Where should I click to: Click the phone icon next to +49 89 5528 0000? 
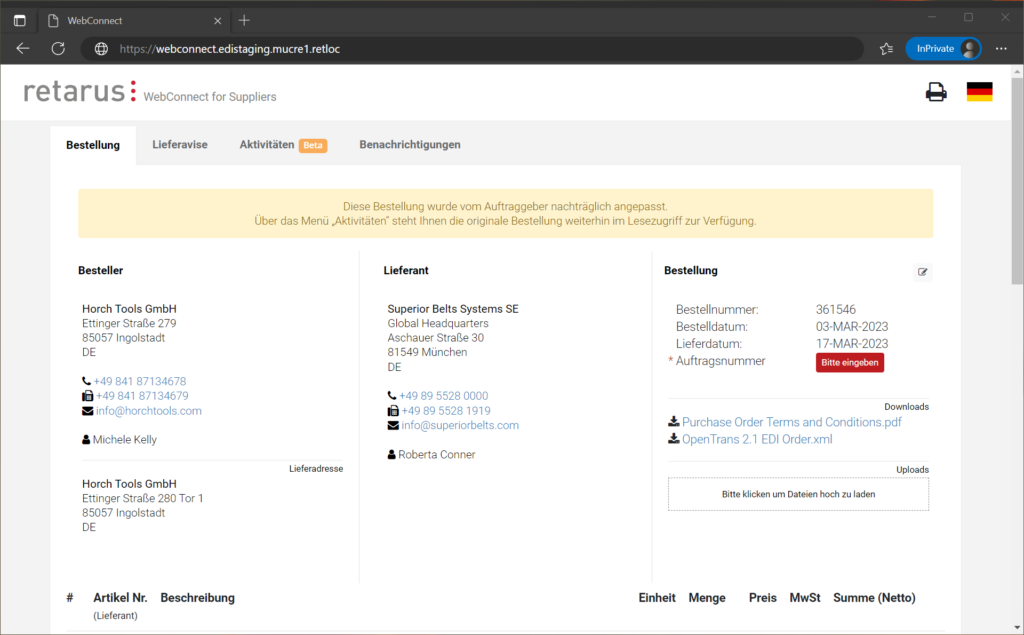pyautogui.click(x=392, y=396)
